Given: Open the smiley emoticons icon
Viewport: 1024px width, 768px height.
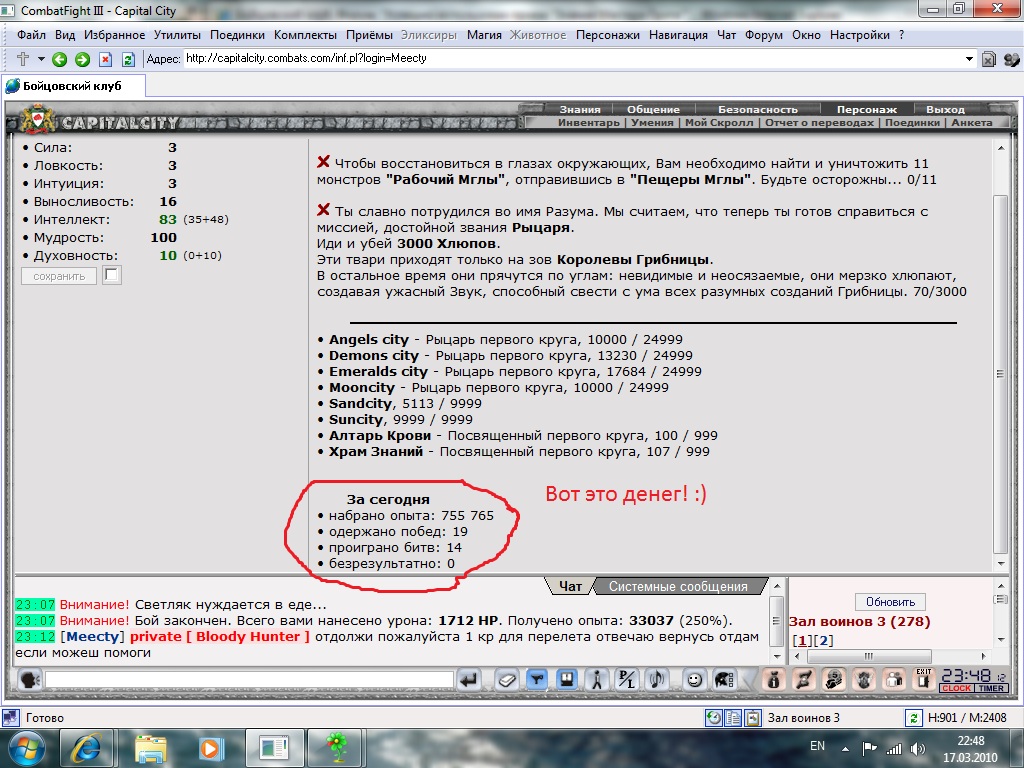Looking at the screenshot, I should (x=694, y=680).
